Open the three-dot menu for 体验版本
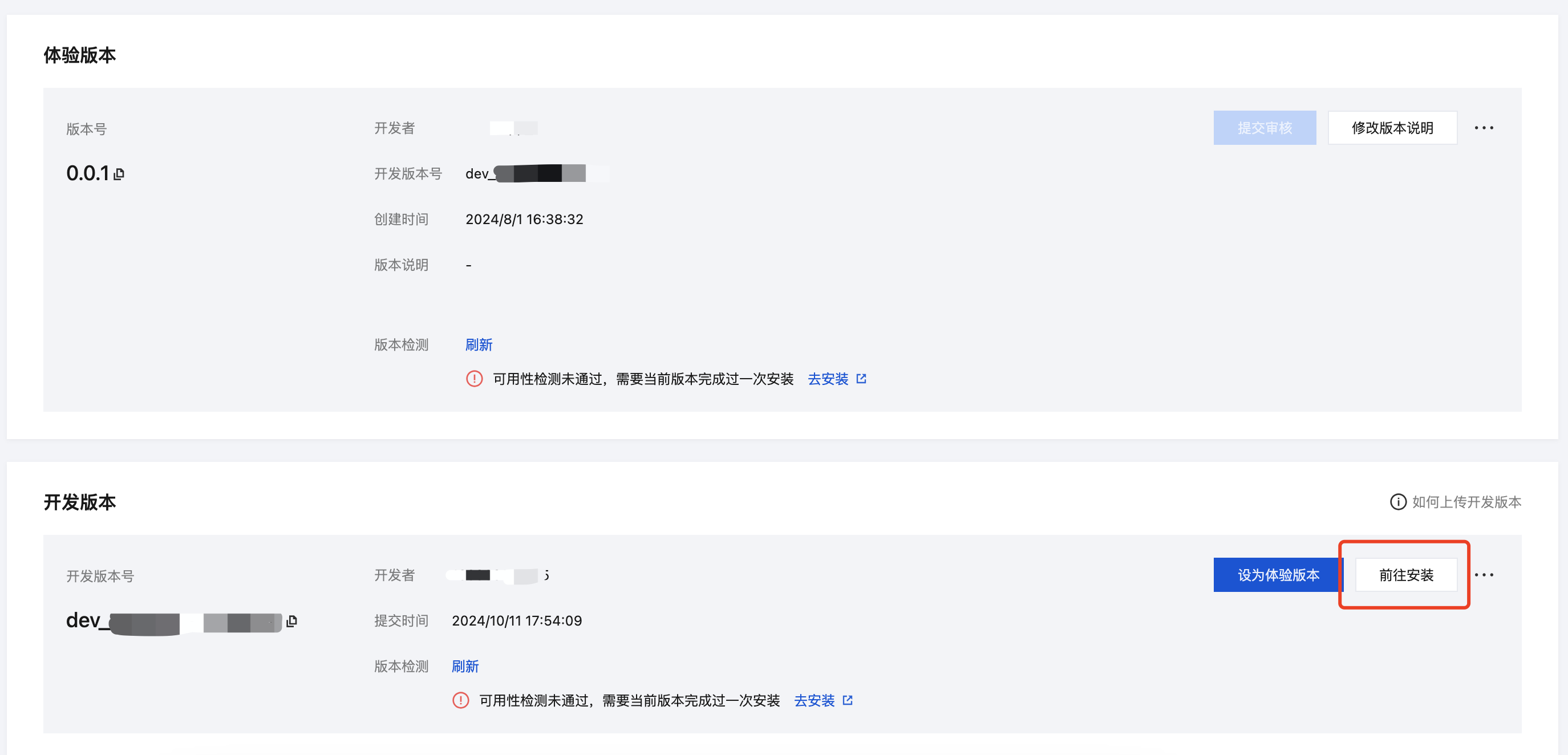1568x755 pixels. 1484,128
